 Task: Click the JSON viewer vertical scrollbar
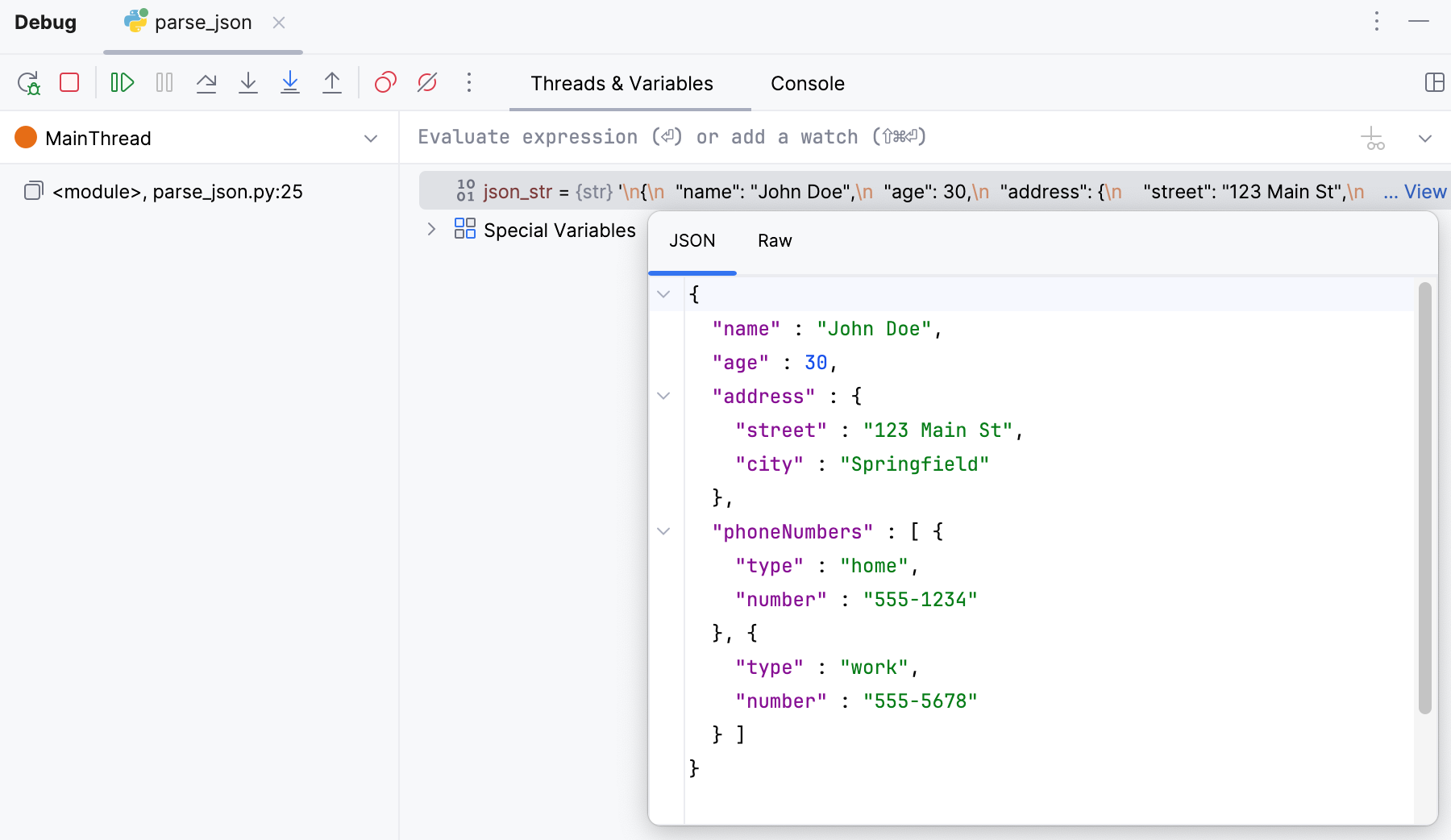1424,497
